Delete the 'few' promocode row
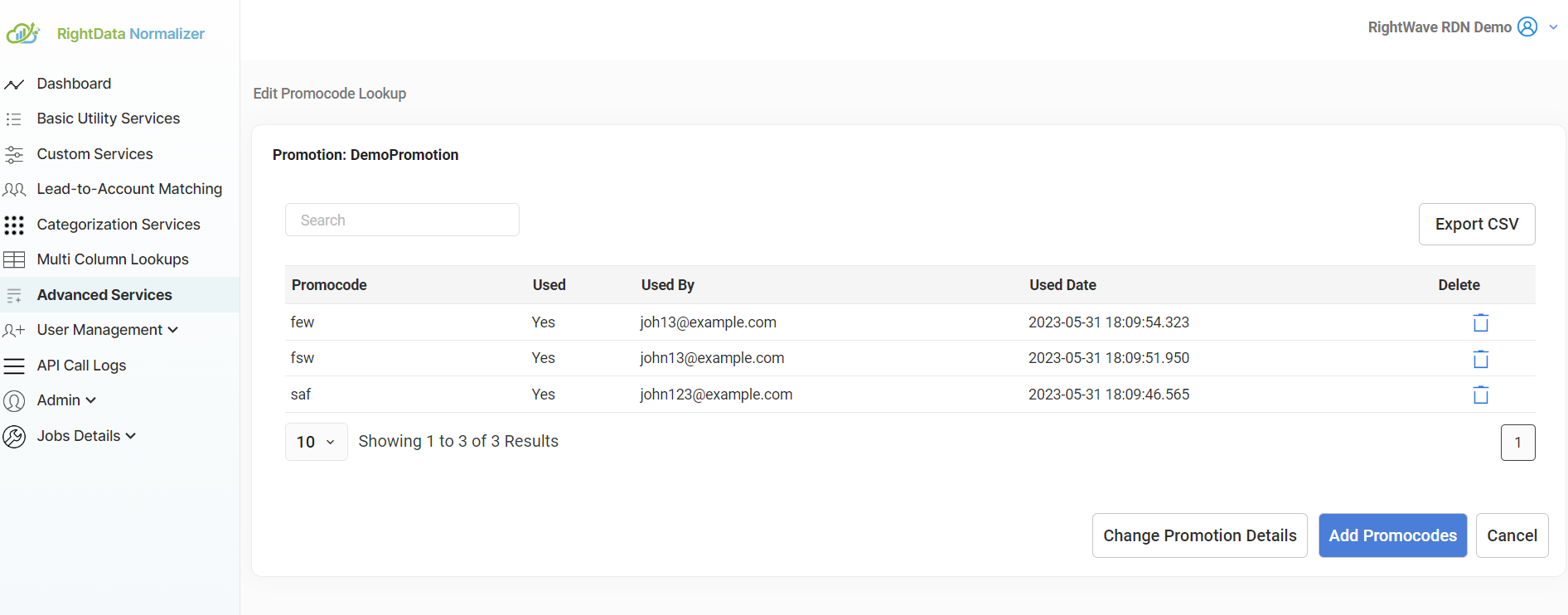Screen dimensions: 1568x615 point(1480,322)
